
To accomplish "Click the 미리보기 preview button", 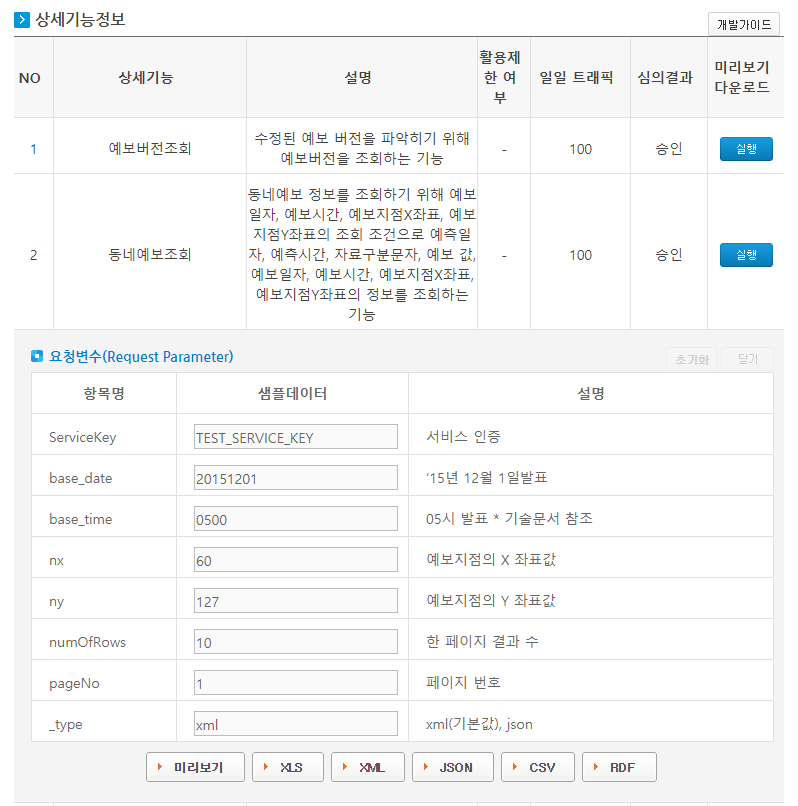I will tap(195, 767).
